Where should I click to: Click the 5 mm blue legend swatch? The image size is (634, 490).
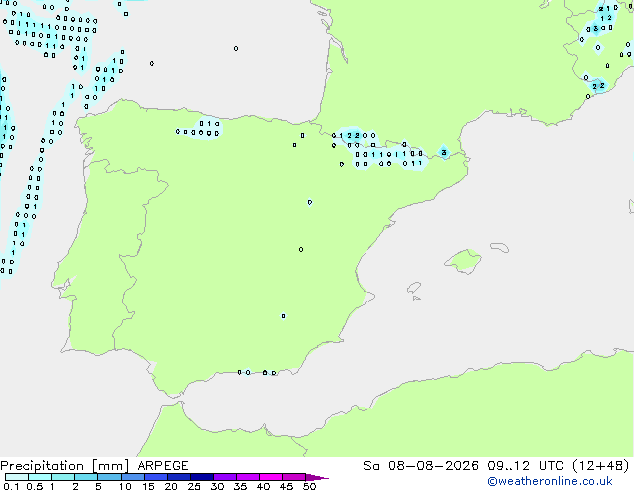pyautogui.click(x=109, y=477)
